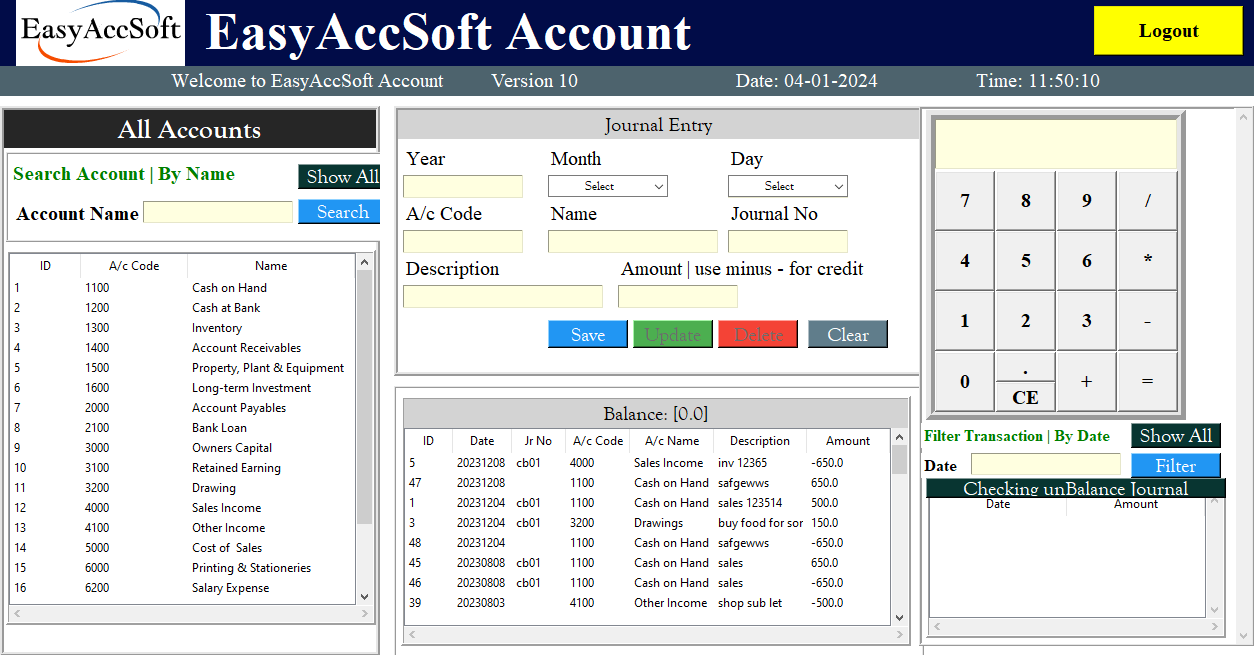Click the blue Filter button
Viewport: 1254px width, 655px height.
tap(1176, 466)
